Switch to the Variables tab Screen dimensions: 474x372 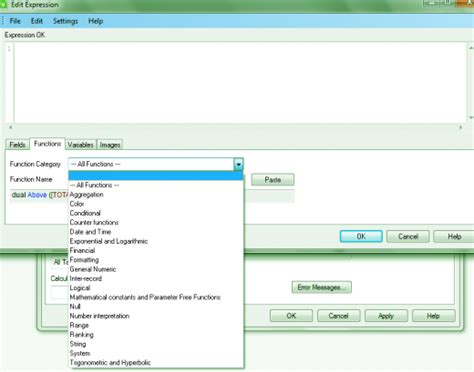pyautogui.click(x=80, y=145)
